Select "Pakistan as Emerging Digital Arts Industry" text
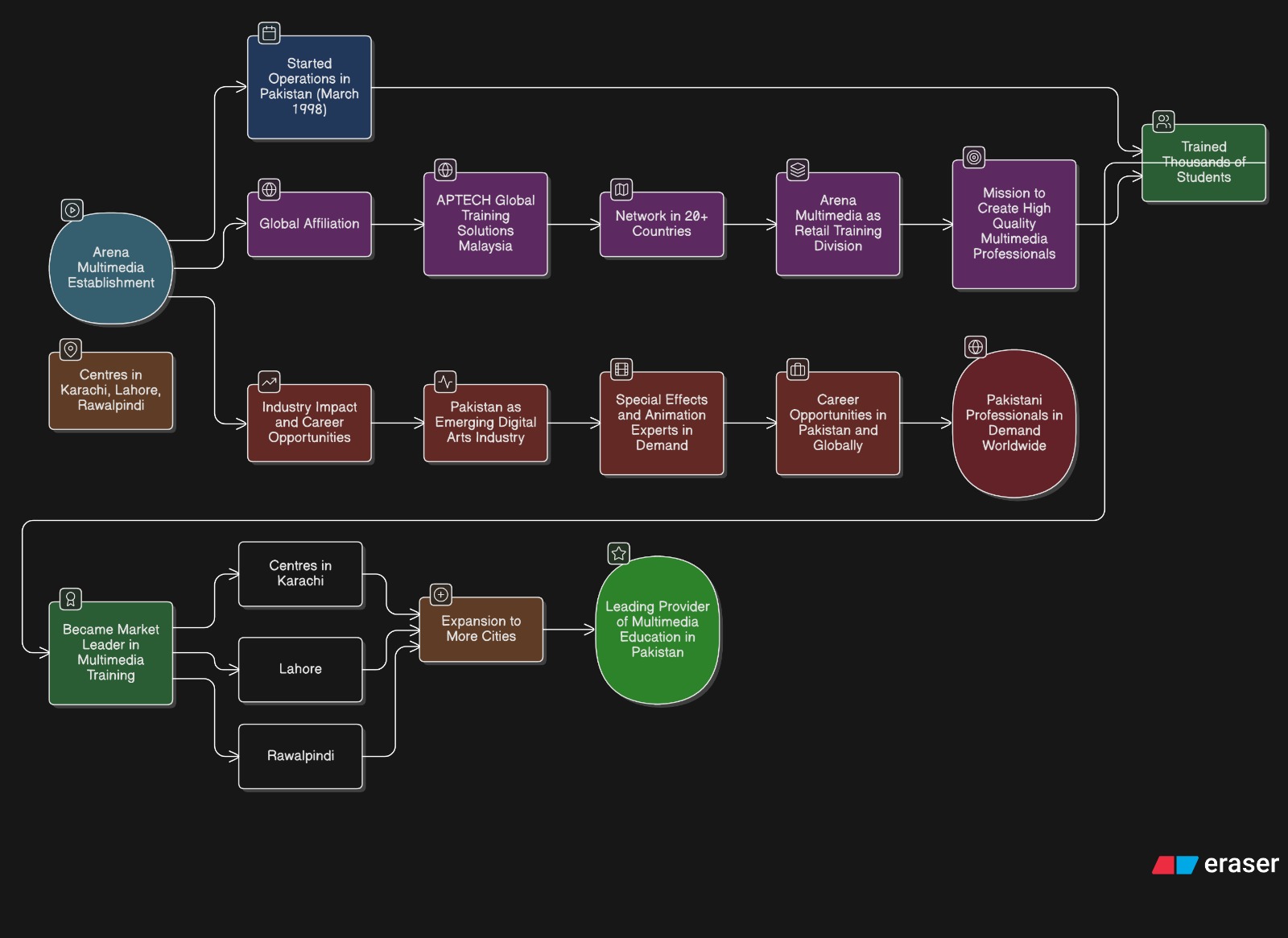 485,422
